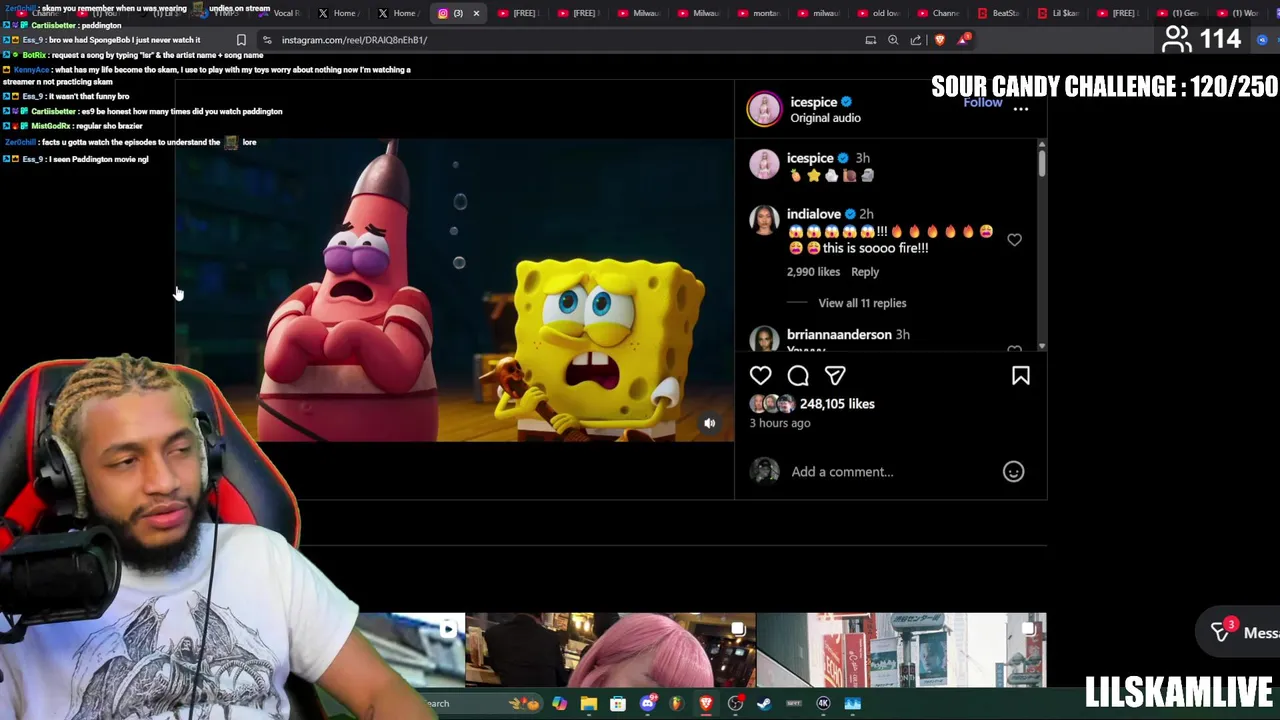Open the pink-haired reel thumbnail below
Viewport: 1280px width, 720px height.
coord(610,650)
